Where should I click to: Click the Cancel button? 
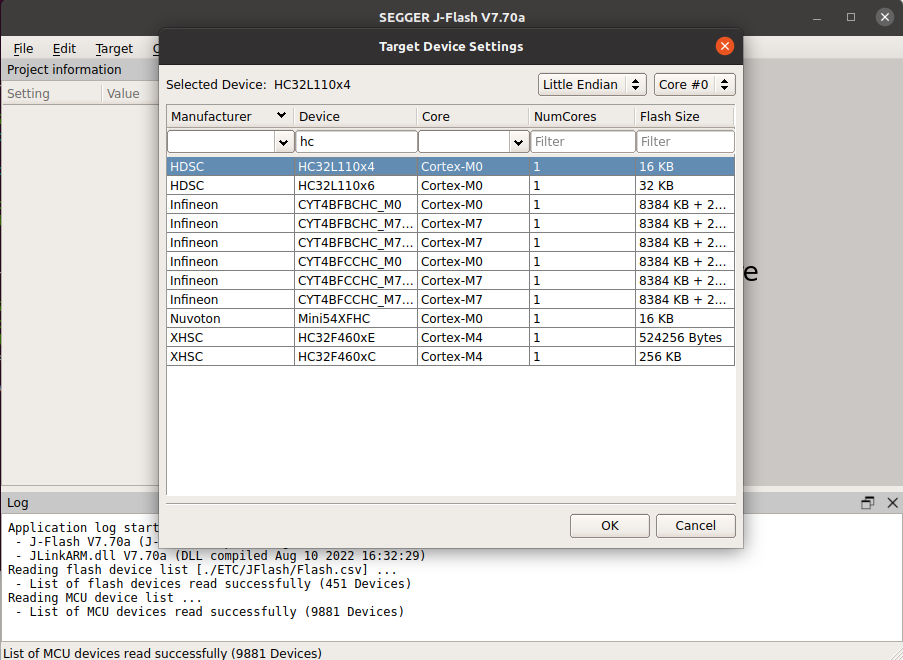[x=696, y=526]
